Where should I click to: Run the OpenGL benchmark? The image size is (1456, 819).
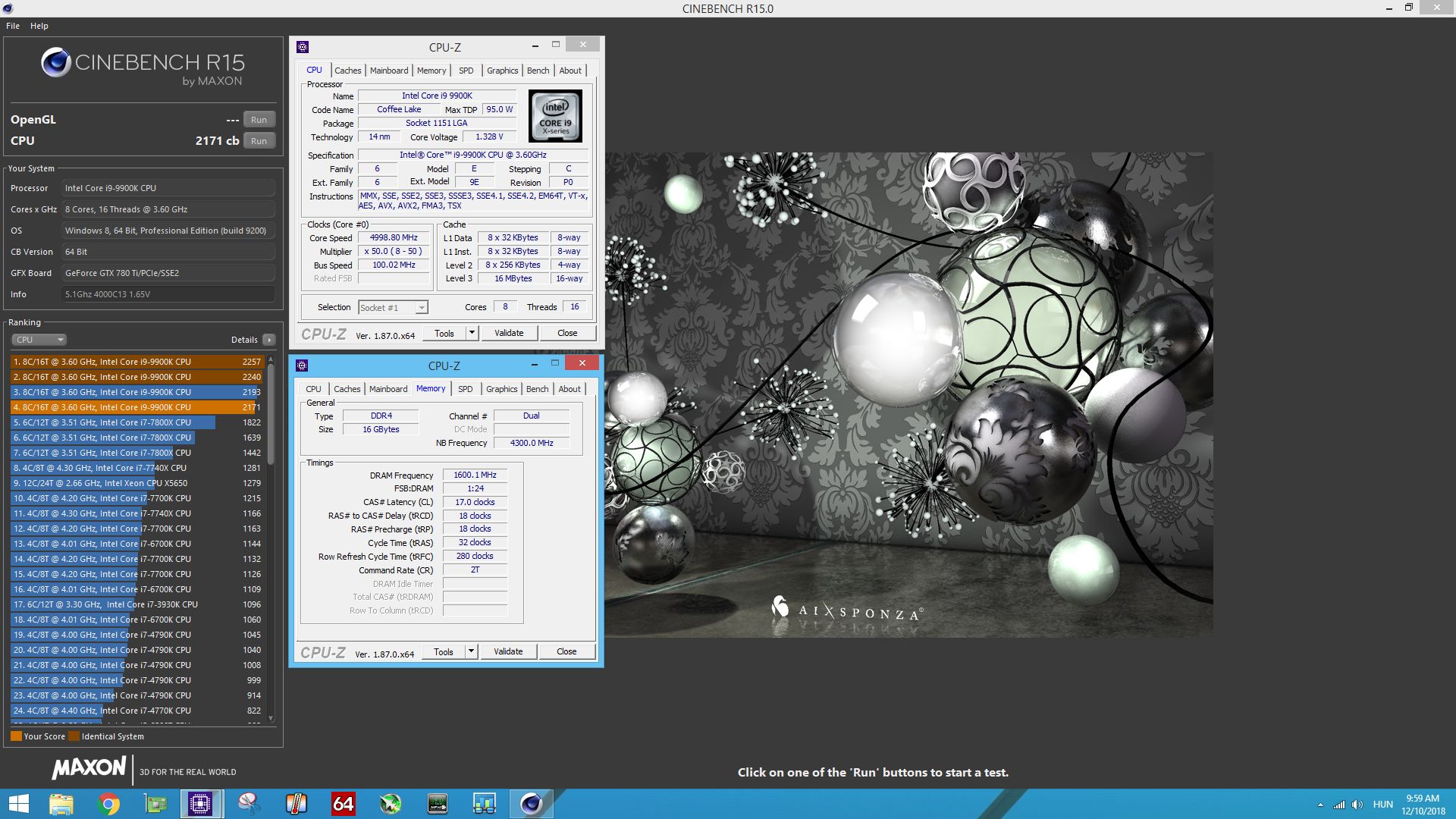(259, 120)
